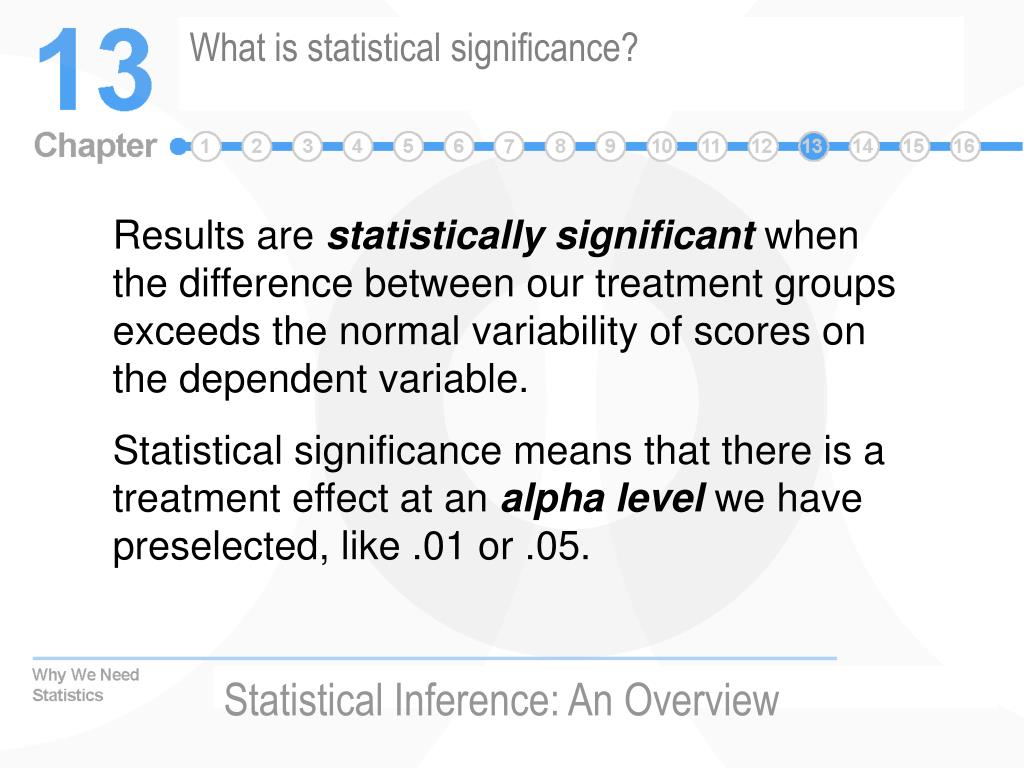Click chapter 5 circle
The image size is (1024, 768).
coord(408,146)
